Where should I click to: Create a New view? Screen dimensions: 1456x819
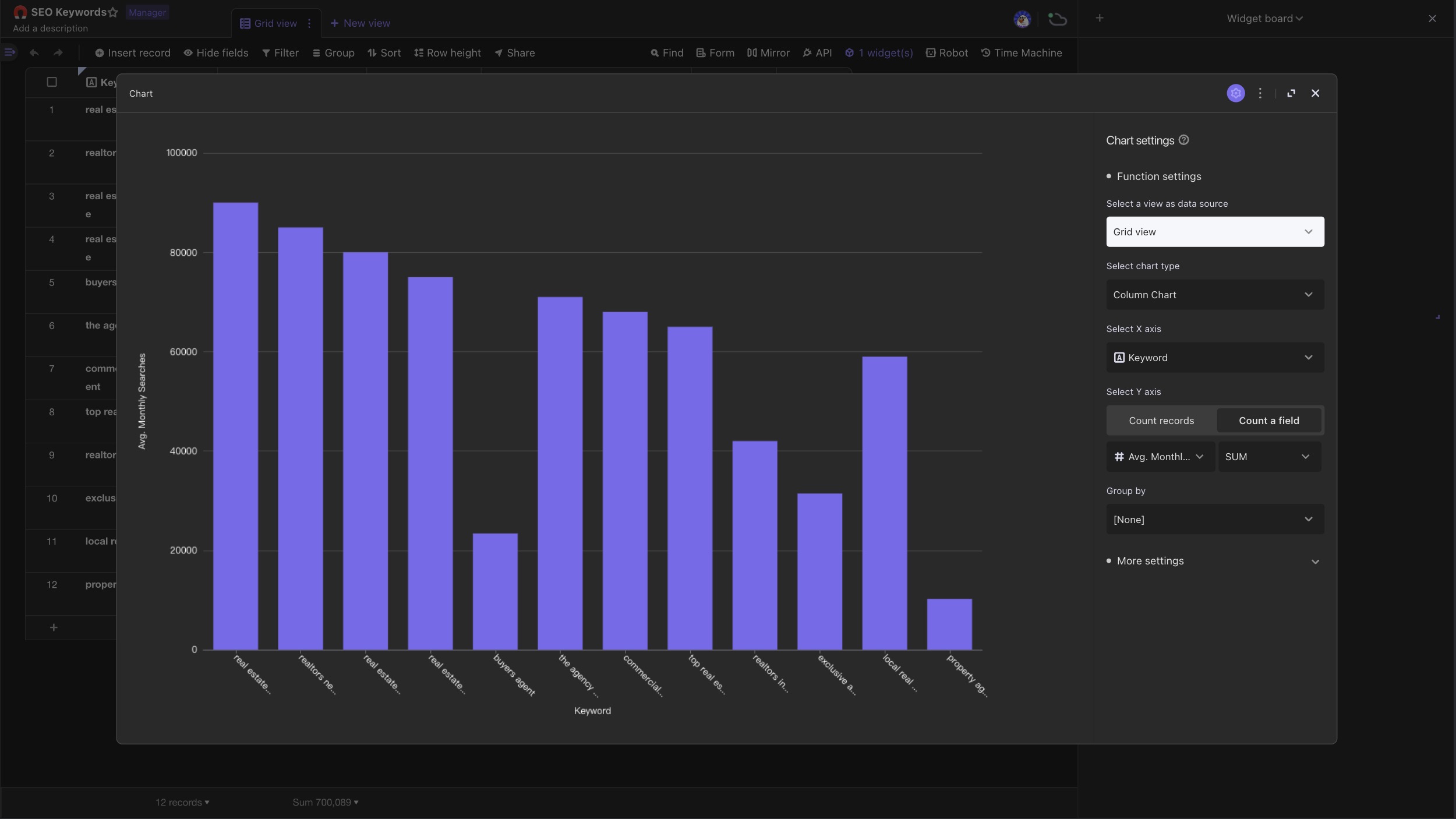tap(360, 23)
